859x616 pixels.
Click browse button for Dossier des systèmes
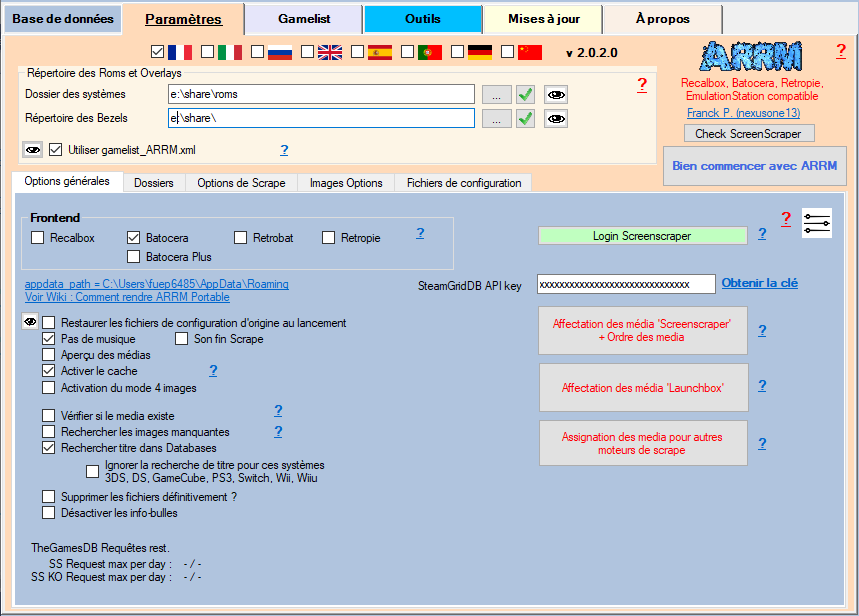[x=496, y=94]
